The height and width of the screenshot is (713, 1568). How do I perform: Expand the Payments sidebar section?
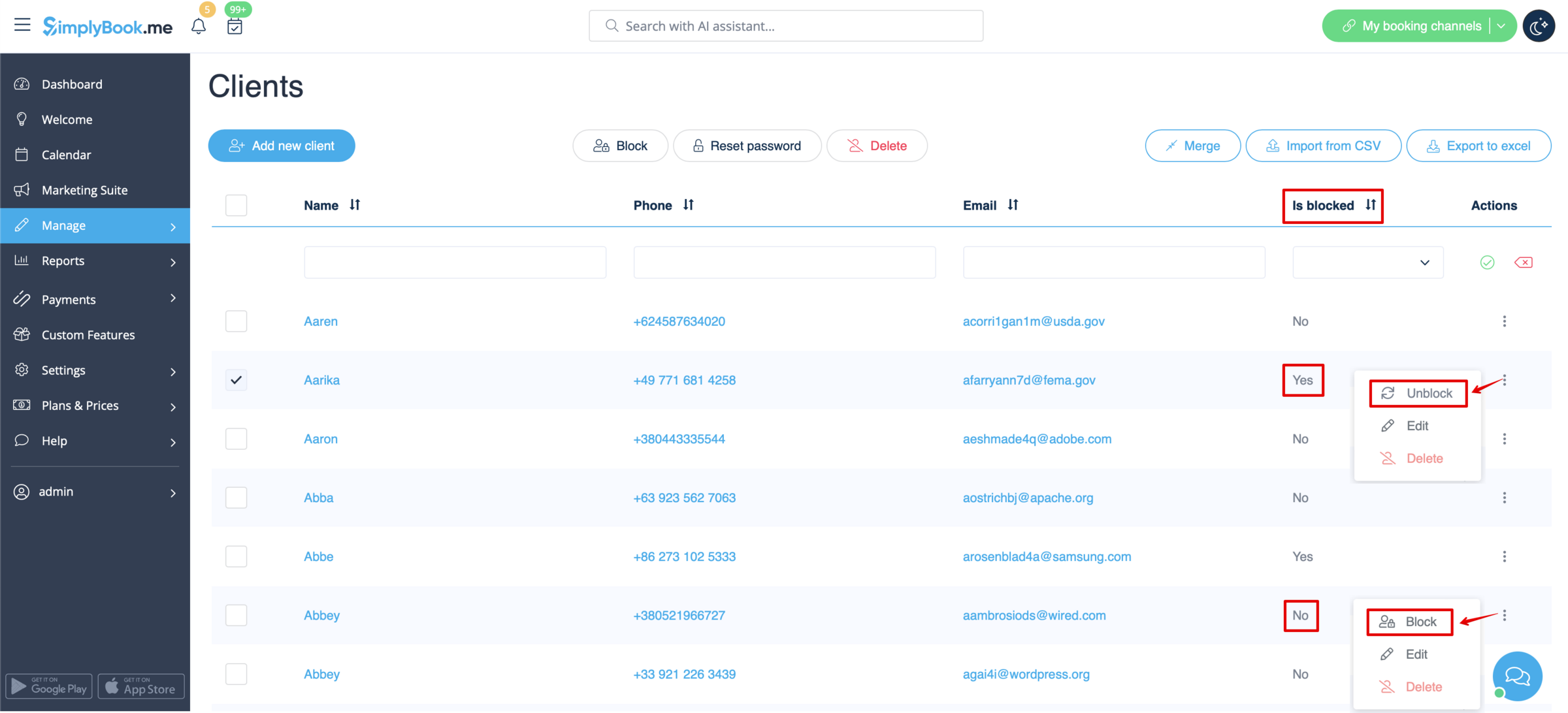coord(95,299)
